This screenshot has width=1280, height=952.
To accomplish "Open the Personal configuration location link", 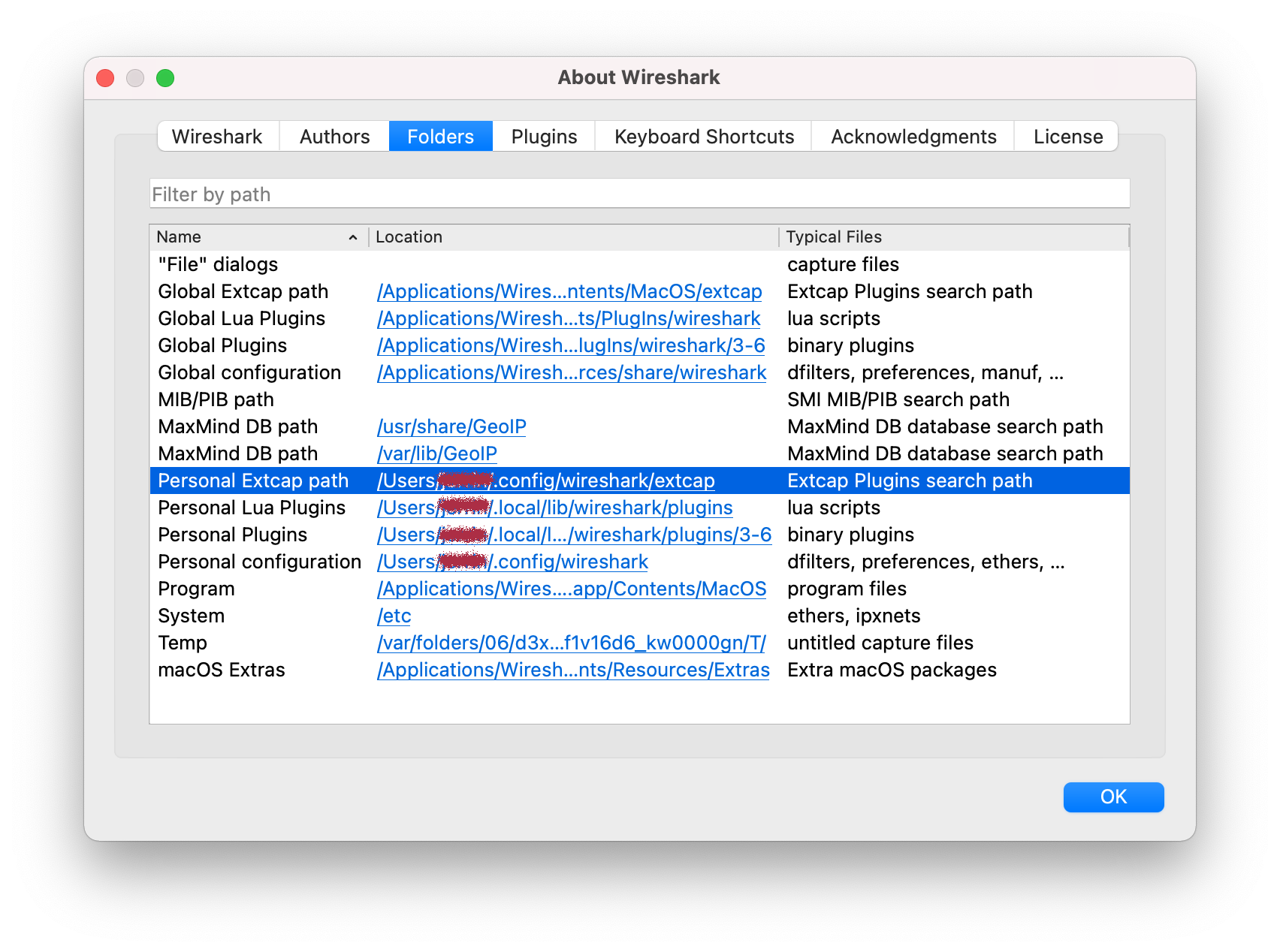I will click(x=512, y=562).
